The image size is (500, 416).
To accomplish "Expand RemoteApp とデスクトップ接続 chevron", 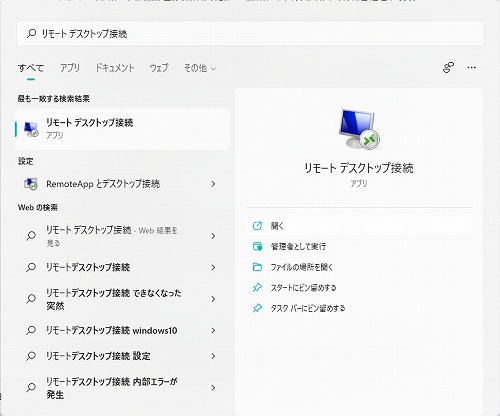I will (213, 184).
